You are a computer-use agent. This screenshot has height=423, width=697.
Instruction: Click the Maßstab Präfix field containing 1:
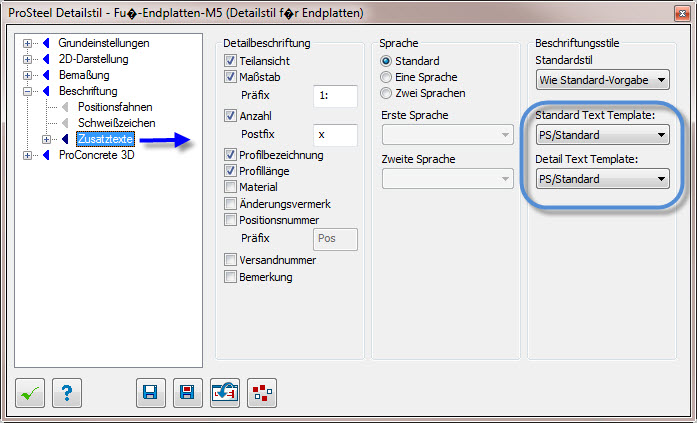335,96
